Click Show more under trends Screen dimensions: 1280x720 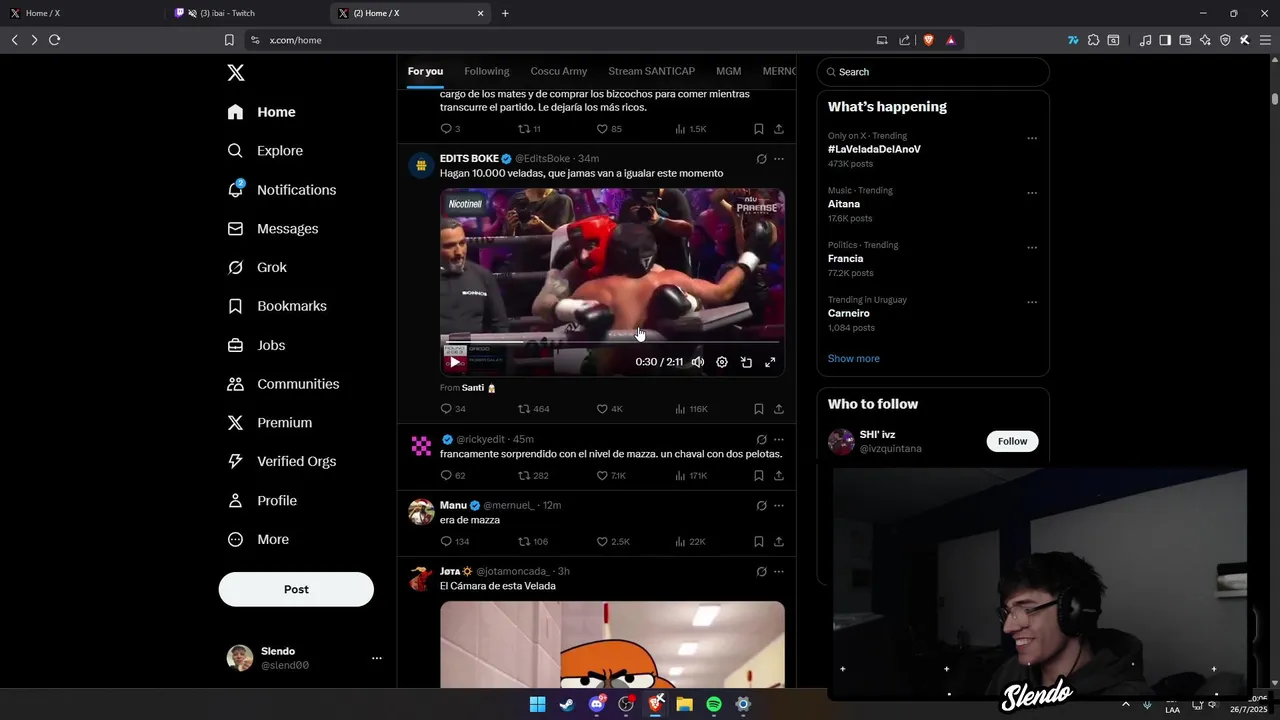click(854, 359)
